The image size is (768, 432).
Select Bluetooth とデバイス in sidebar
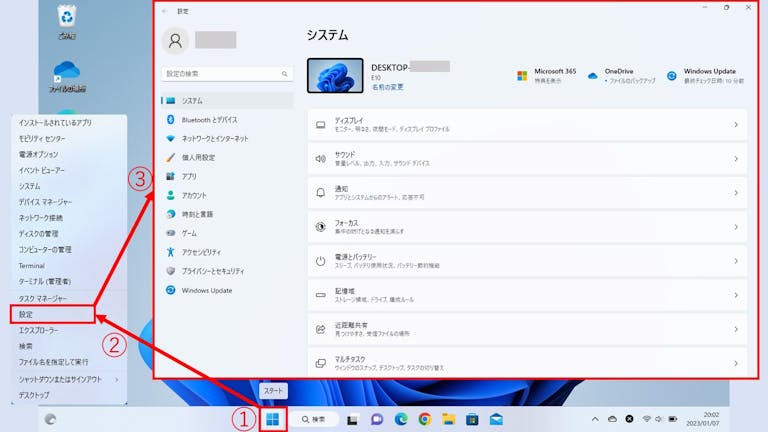point(227,120)
